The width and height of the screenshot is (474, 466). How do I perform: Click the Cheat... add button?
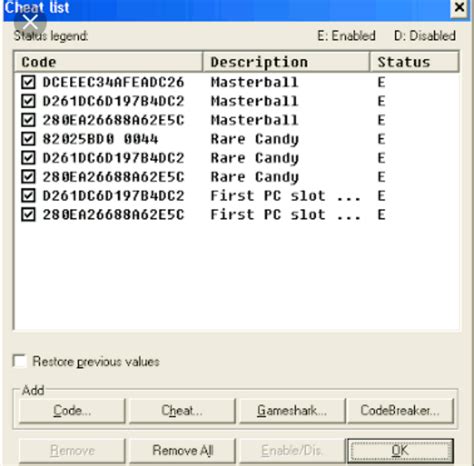182,411
